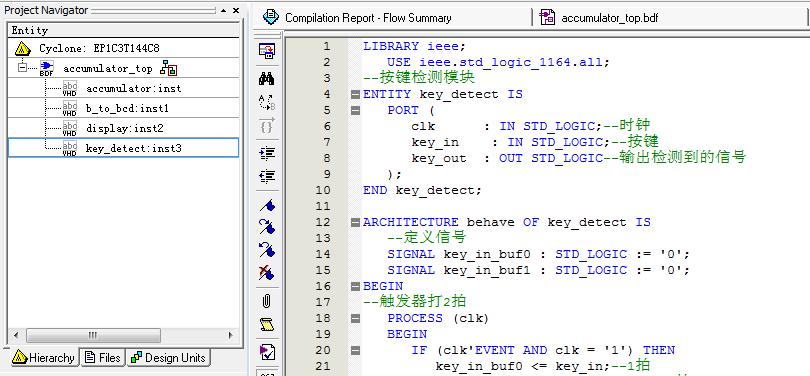The height and width of the screenshot is (376, 810).
Task: Select Cyclone: EP1C3T144C8 device row
Action: [x=123, y=49]
